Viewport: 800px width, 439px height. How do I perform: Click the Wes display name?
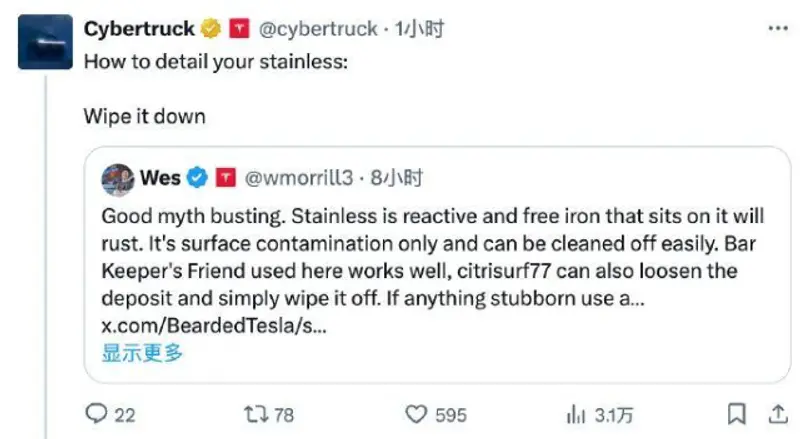tap(161, 178)
